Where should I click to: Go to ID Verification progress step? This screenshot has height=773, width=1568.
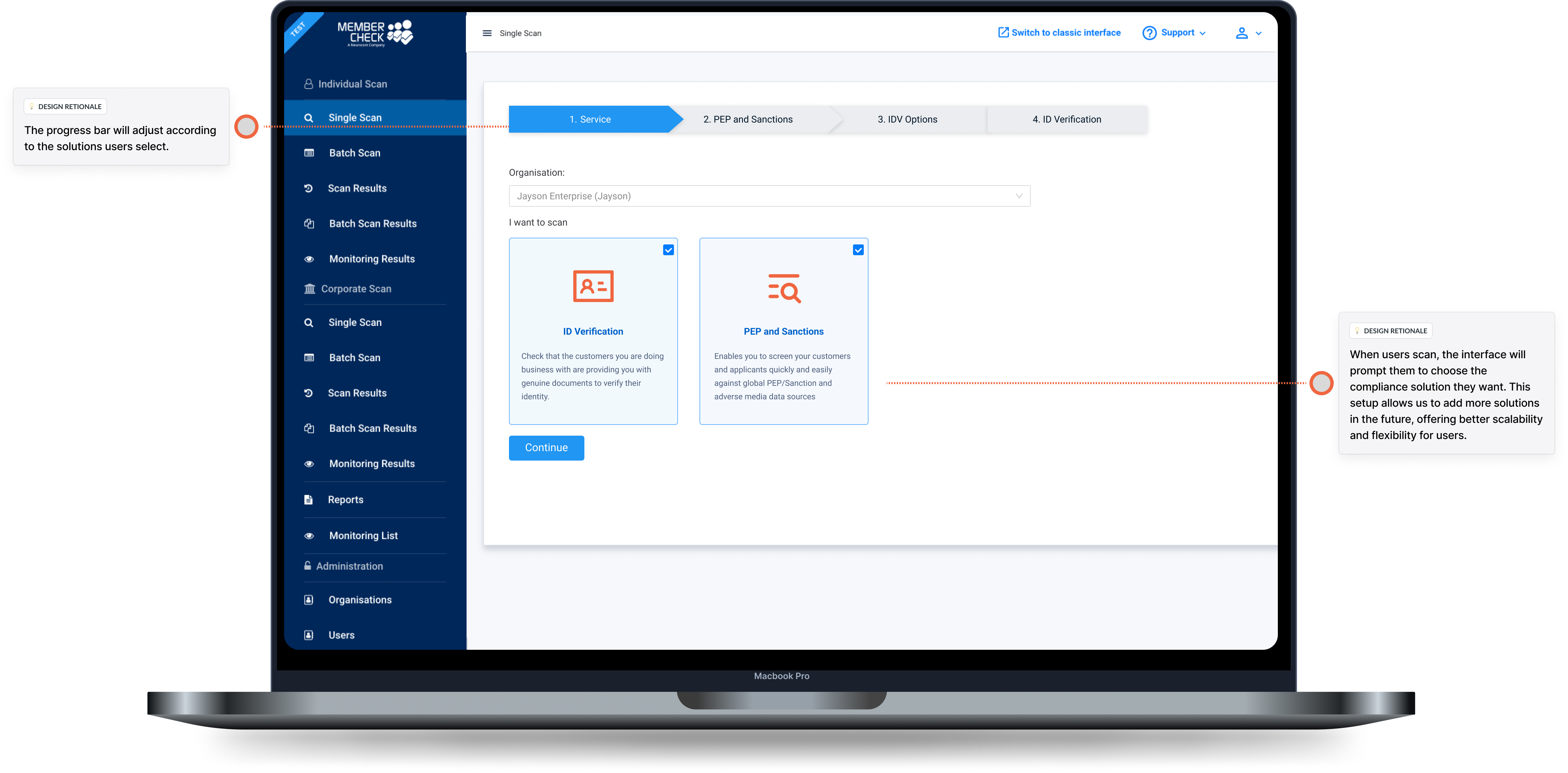(x=1066, y=119)
